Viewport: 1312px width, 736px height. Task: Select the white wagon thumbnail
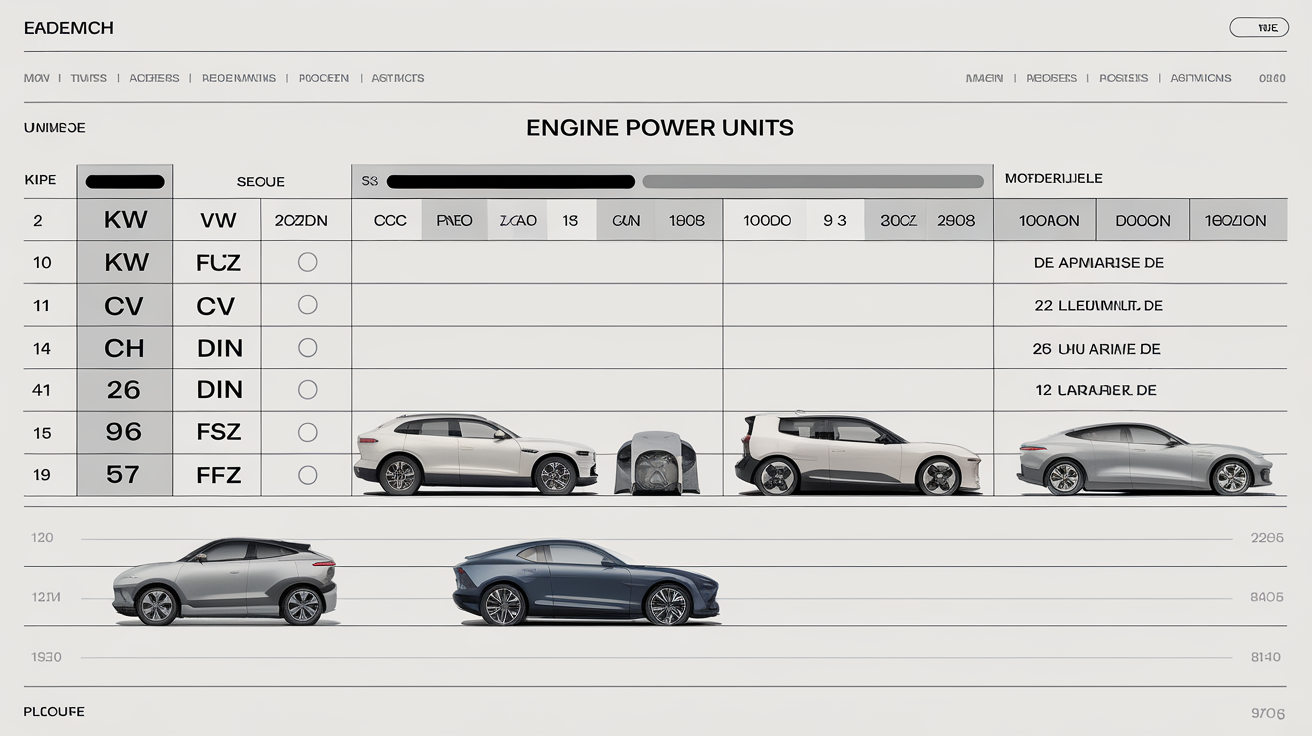tap(860, 450)
